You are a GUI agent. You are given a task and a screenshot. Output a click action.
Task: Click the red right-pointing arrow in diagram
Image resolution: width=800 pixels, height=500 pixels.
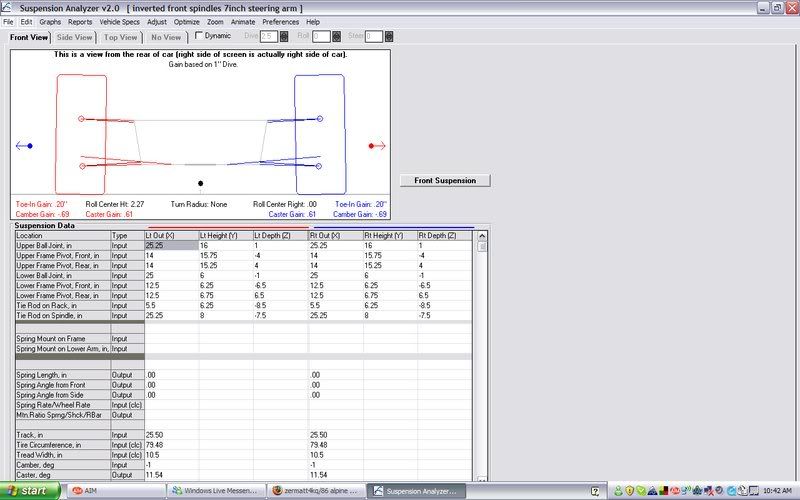(x=377, y=146)
